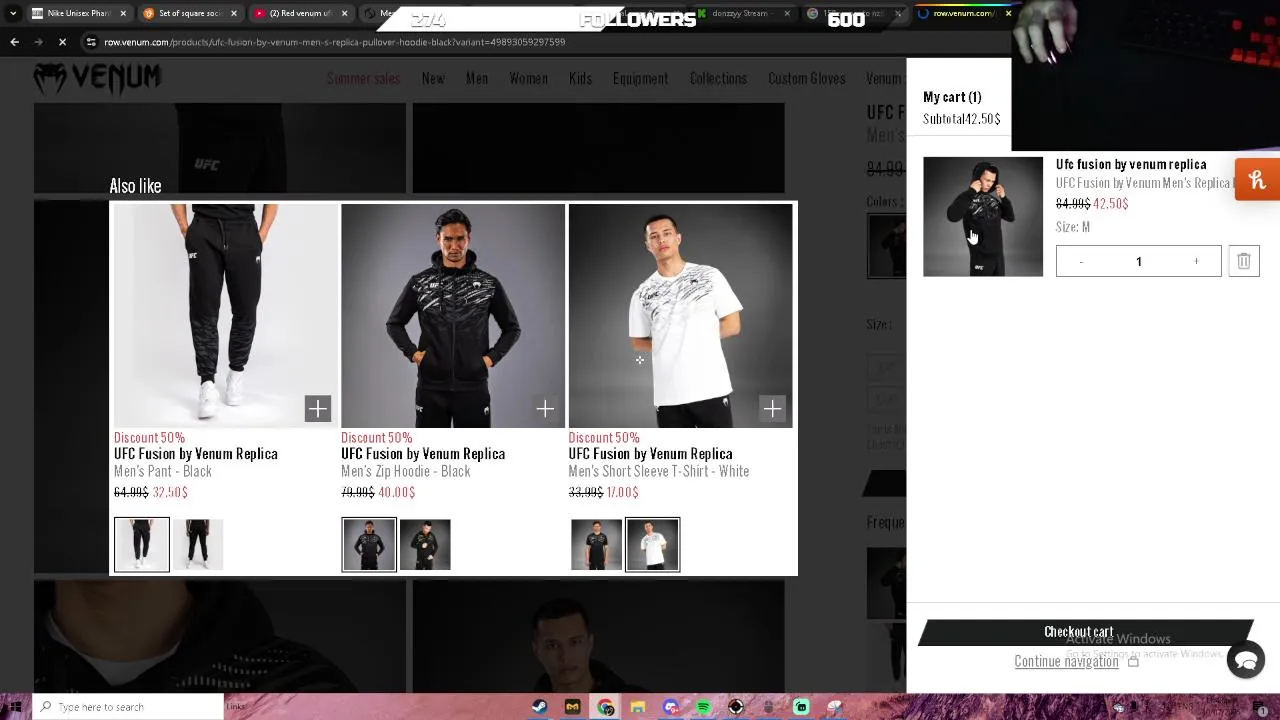The height and width of the screenshot is (720, 1280).
Task: Add Men's Zip Hoodie via plus icon
Action: point(545,408)
